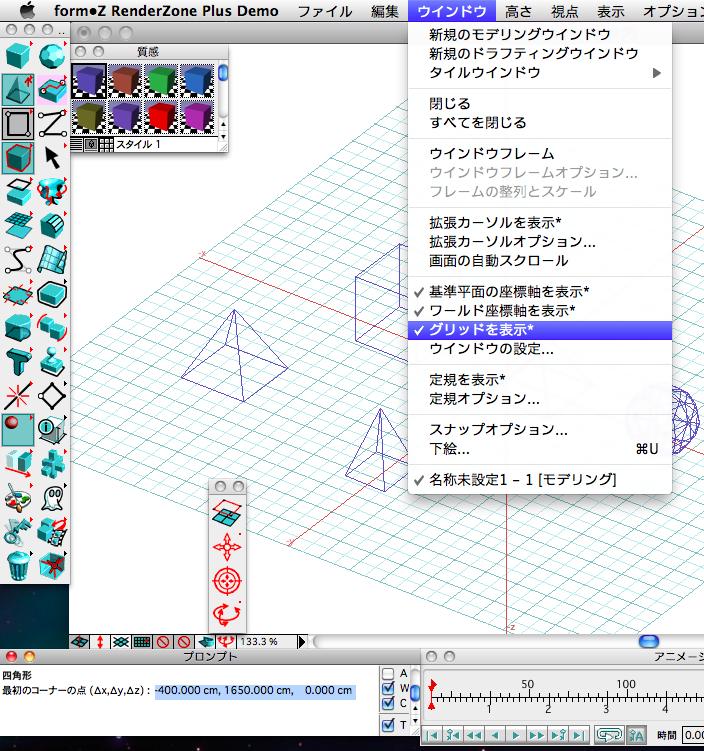Image resolution: width=704 pixels, height=751 pixels.
Task: Open 表示 menu
Action: click(x=611, y=11)
